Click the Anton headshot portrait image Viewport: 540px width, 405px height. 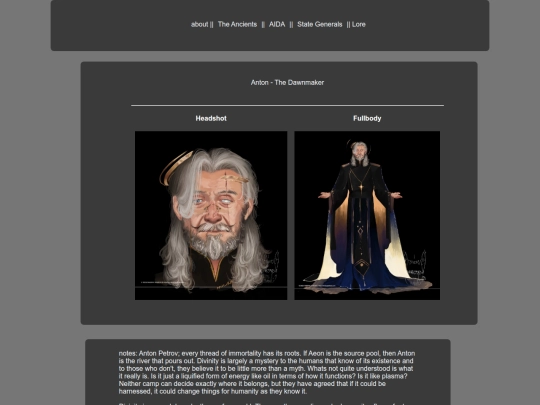click(211, 215)
